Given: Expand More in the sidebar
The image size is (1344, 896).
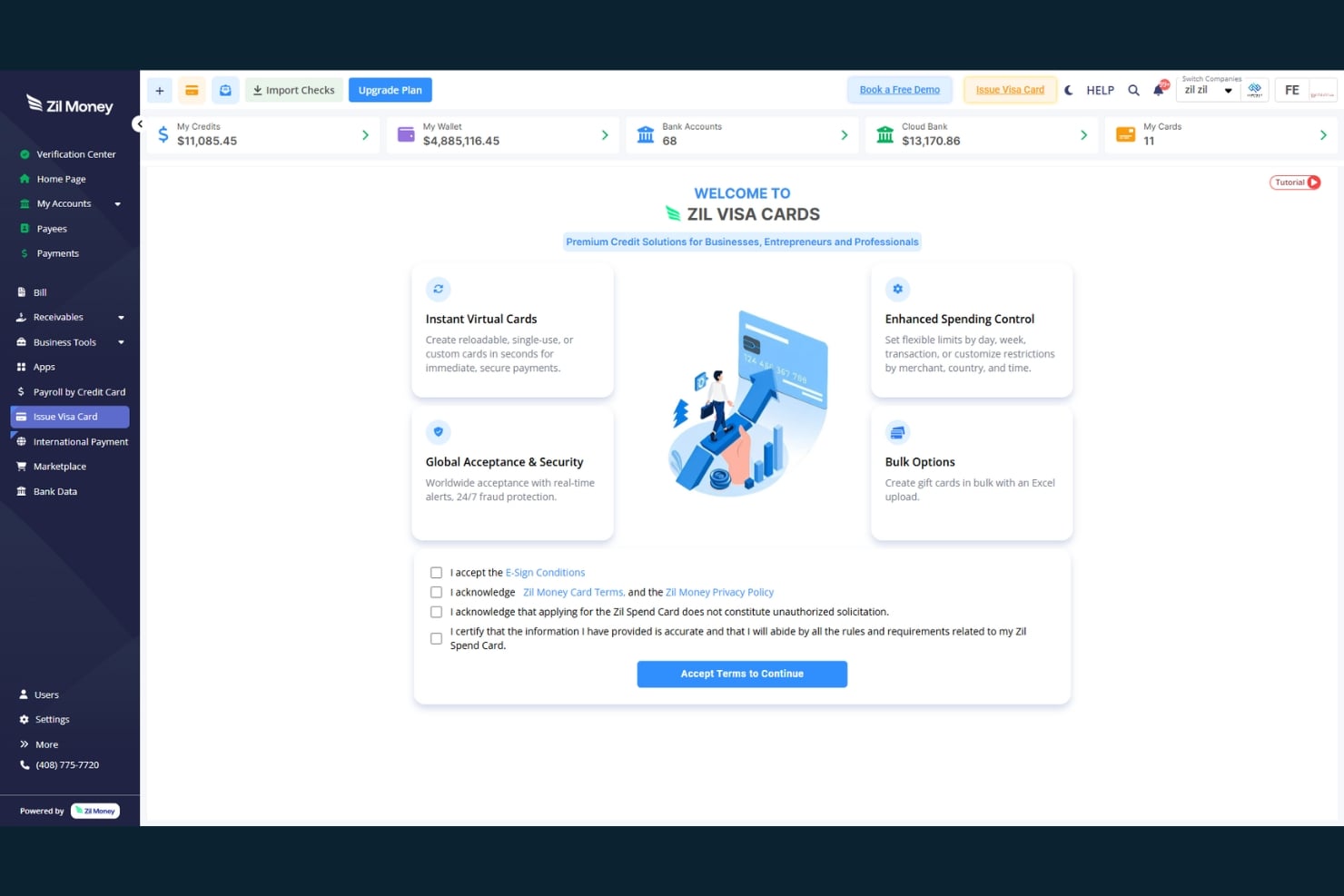Looking at the screenshot, I should point(46,744).
